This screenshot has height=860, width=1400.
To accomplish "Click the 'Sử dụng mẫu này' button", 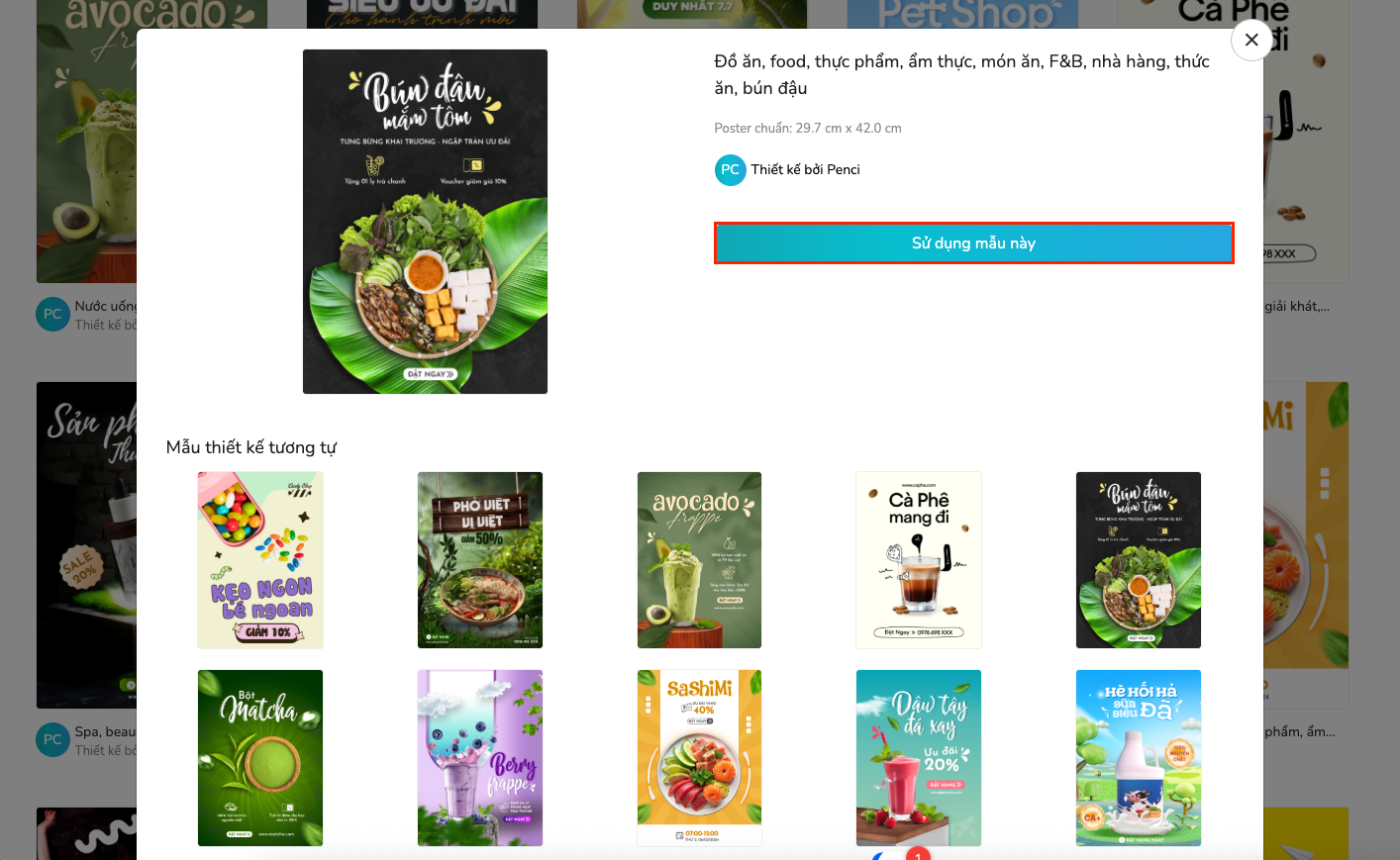I will tap(973, 243).
